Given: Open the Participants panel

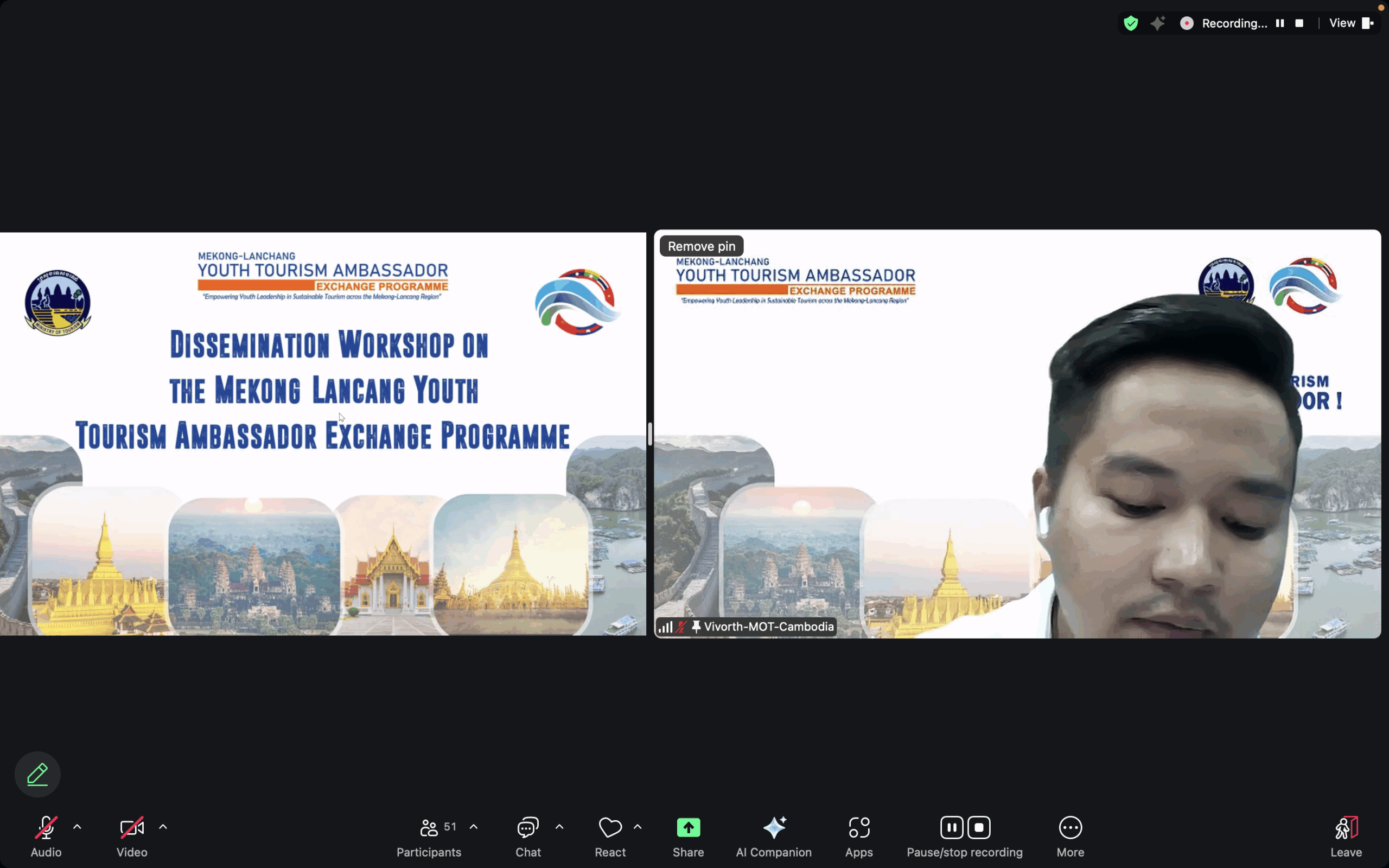Looking at the screenshot, I should point(429,836).
